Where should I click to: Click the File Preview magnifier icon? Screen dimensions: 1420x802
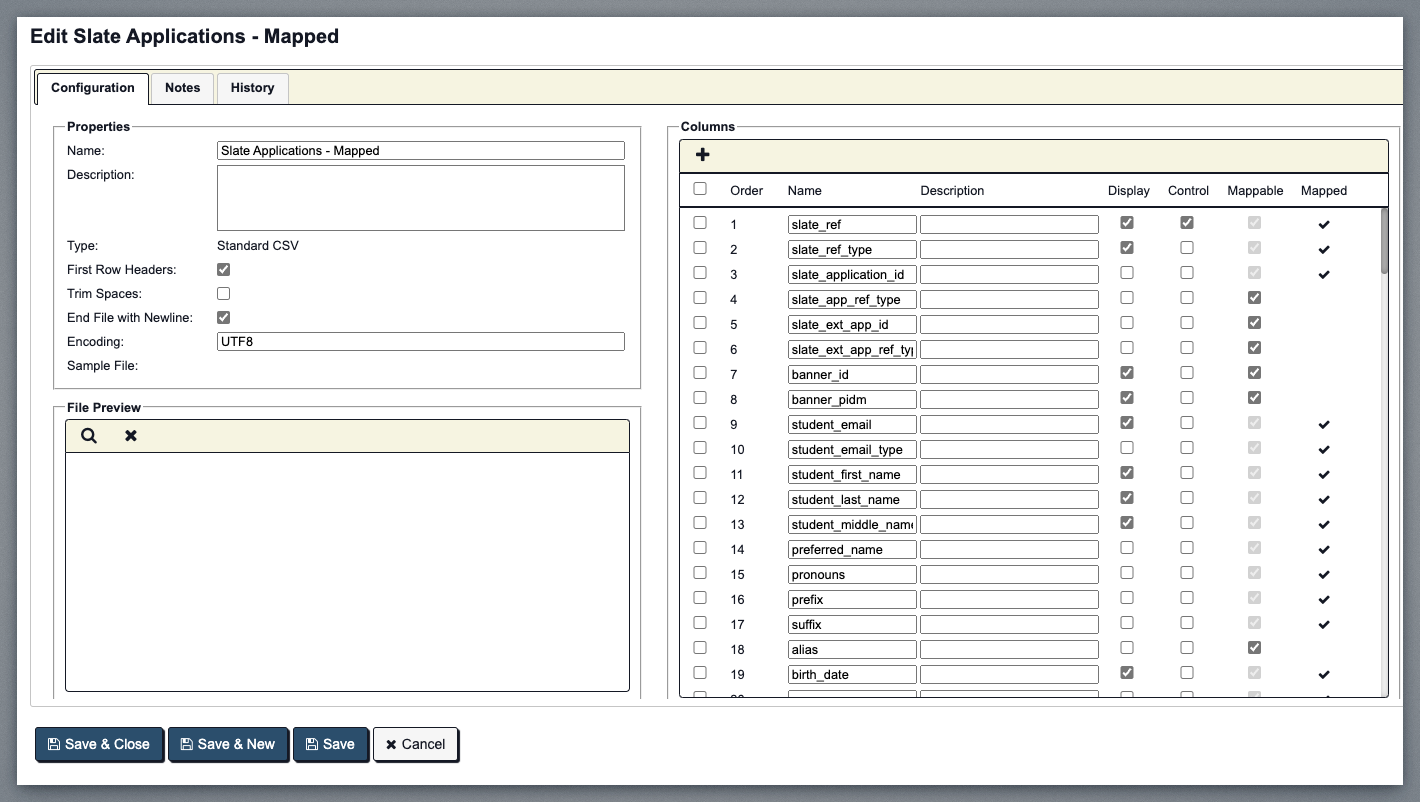(x=89, y=436)
